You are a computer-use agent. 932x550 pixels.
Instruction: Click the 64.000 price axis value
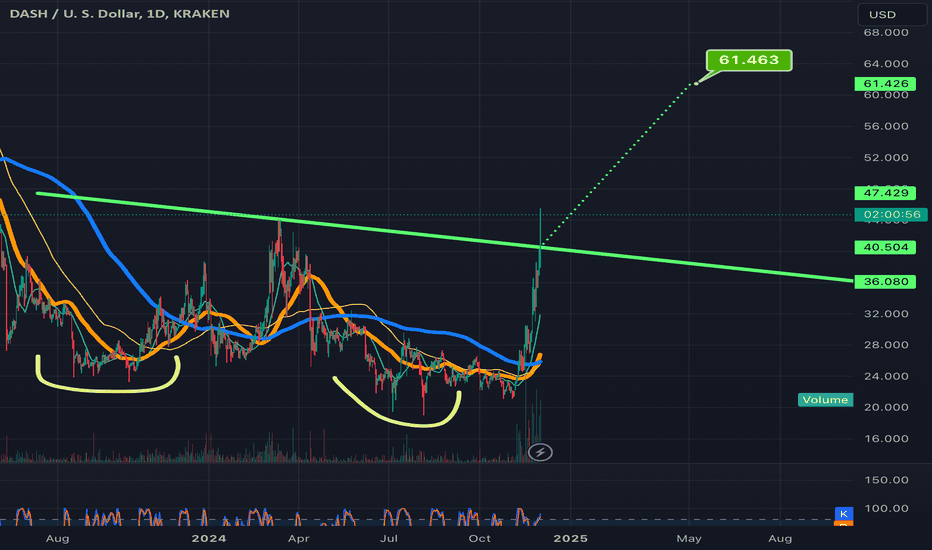[x=886, y=64]
